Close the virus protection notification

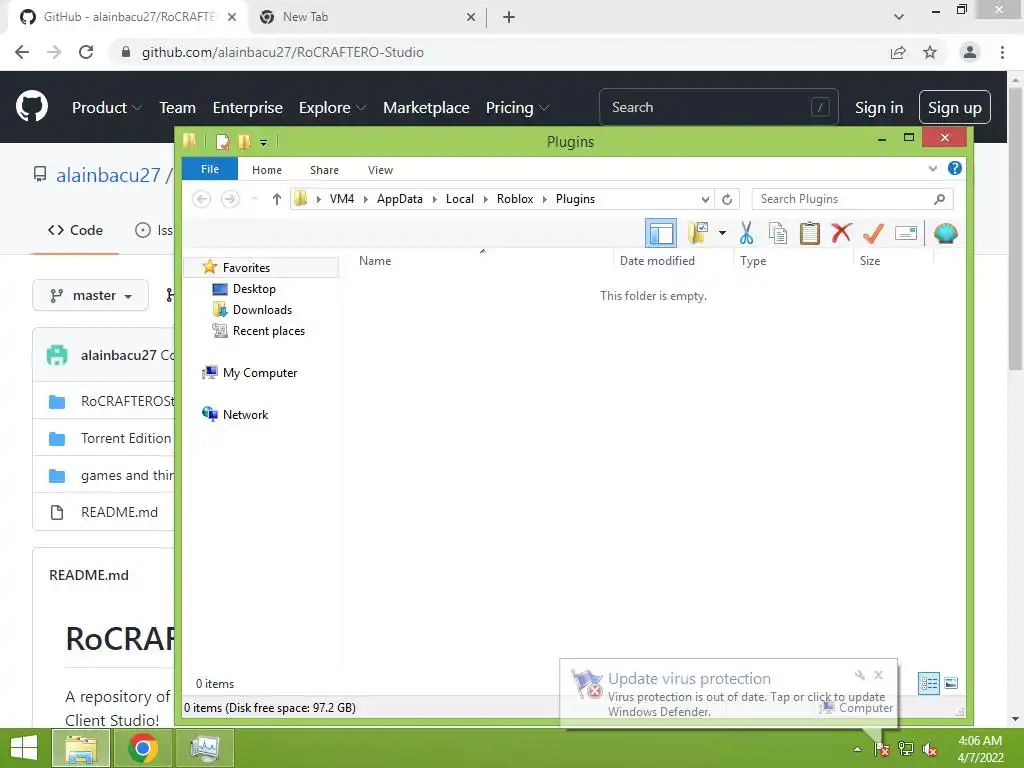point(878,675)
